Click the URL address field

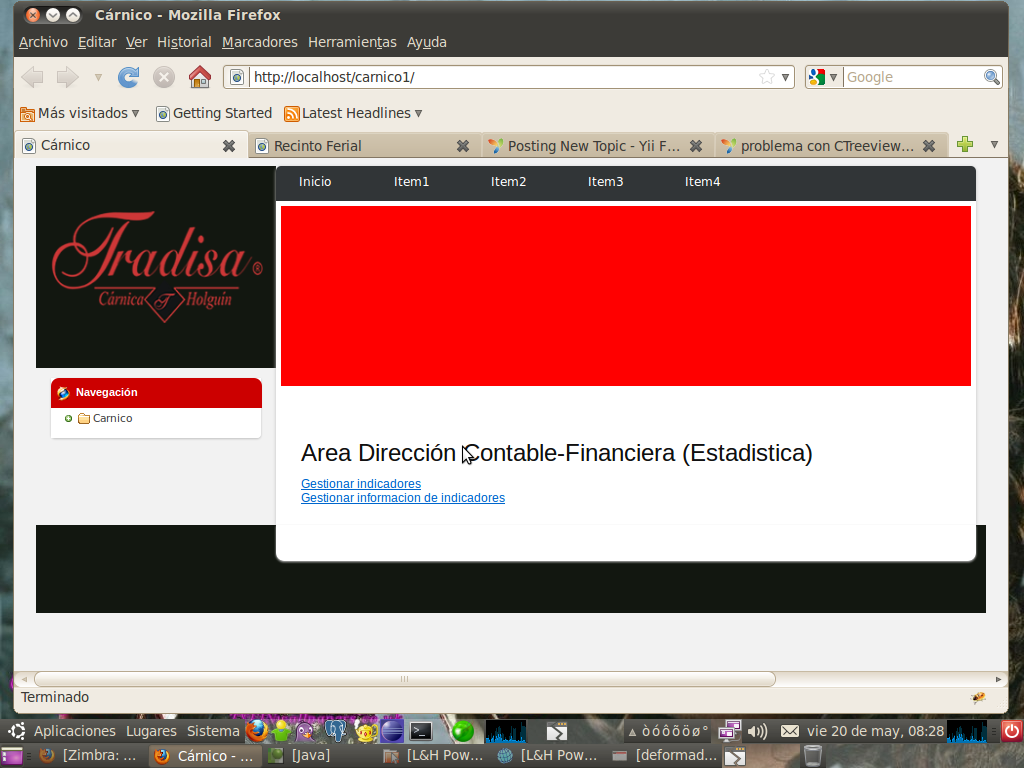click(500, 77)
